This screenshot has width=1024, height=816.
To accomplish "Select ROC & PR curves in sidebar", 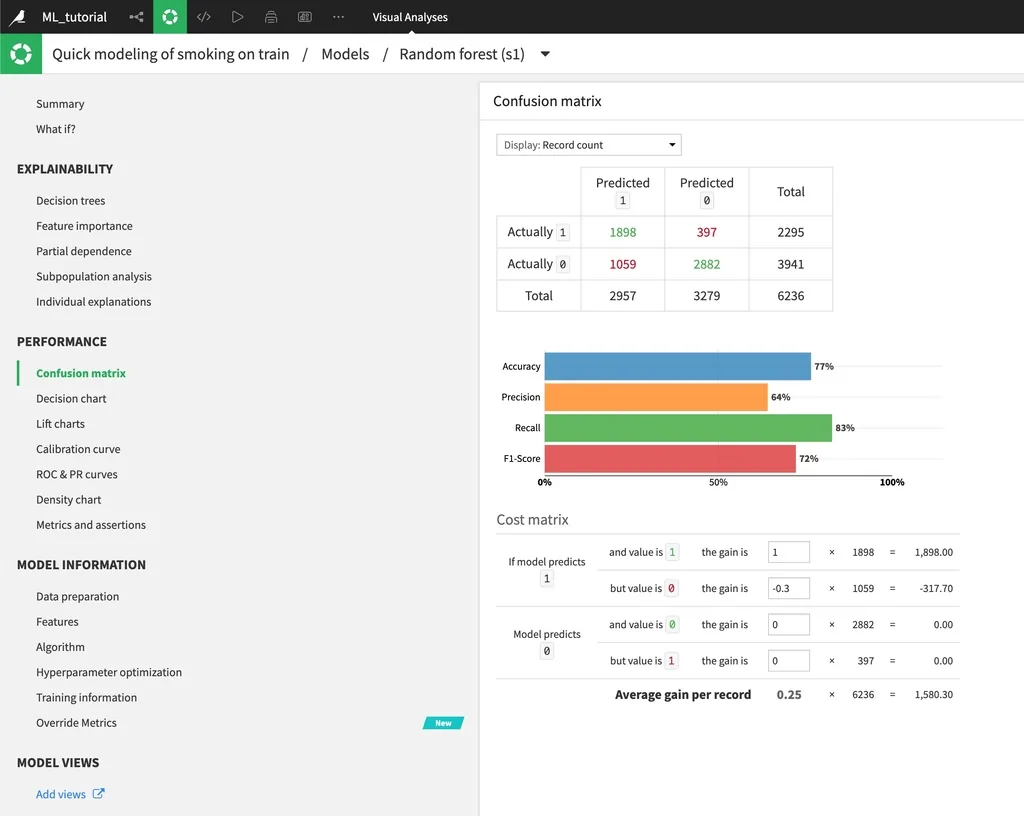I will click(77, 474).
